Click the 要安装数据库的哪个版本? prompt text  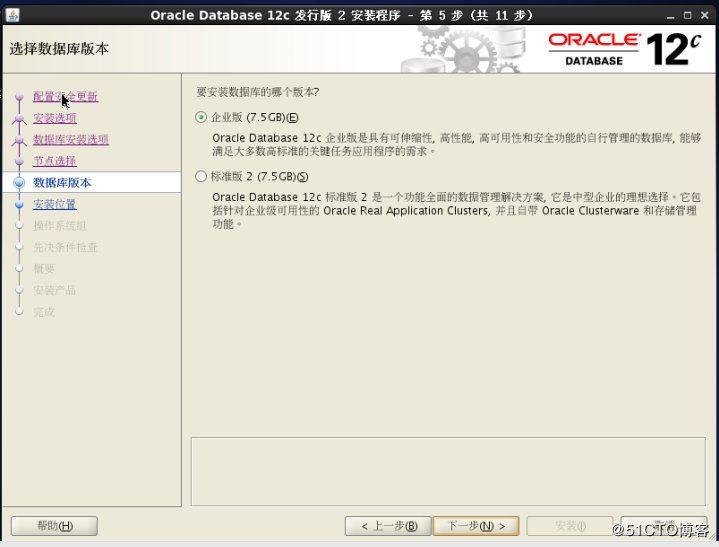[258, 92]
